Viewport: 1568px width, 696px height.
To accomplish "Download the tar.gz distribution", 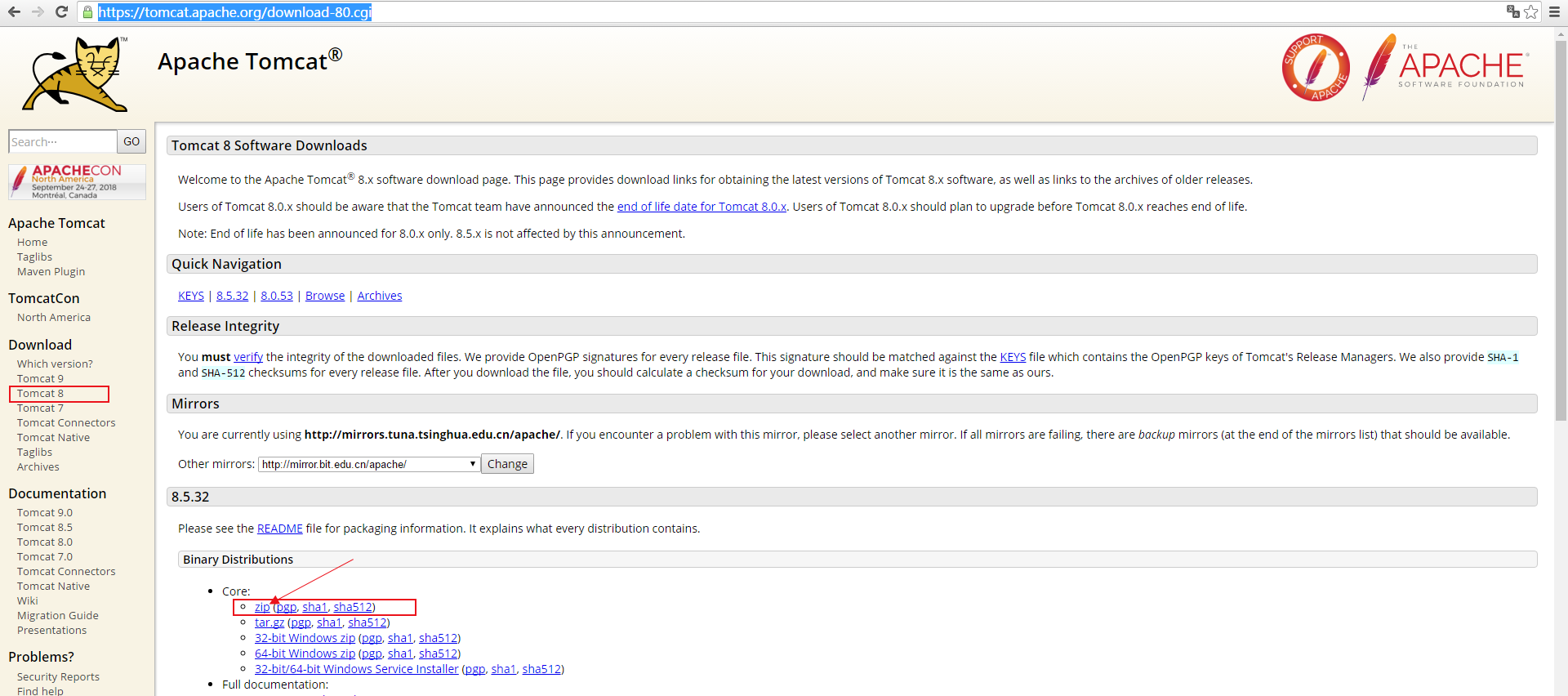I will point(269,622).
